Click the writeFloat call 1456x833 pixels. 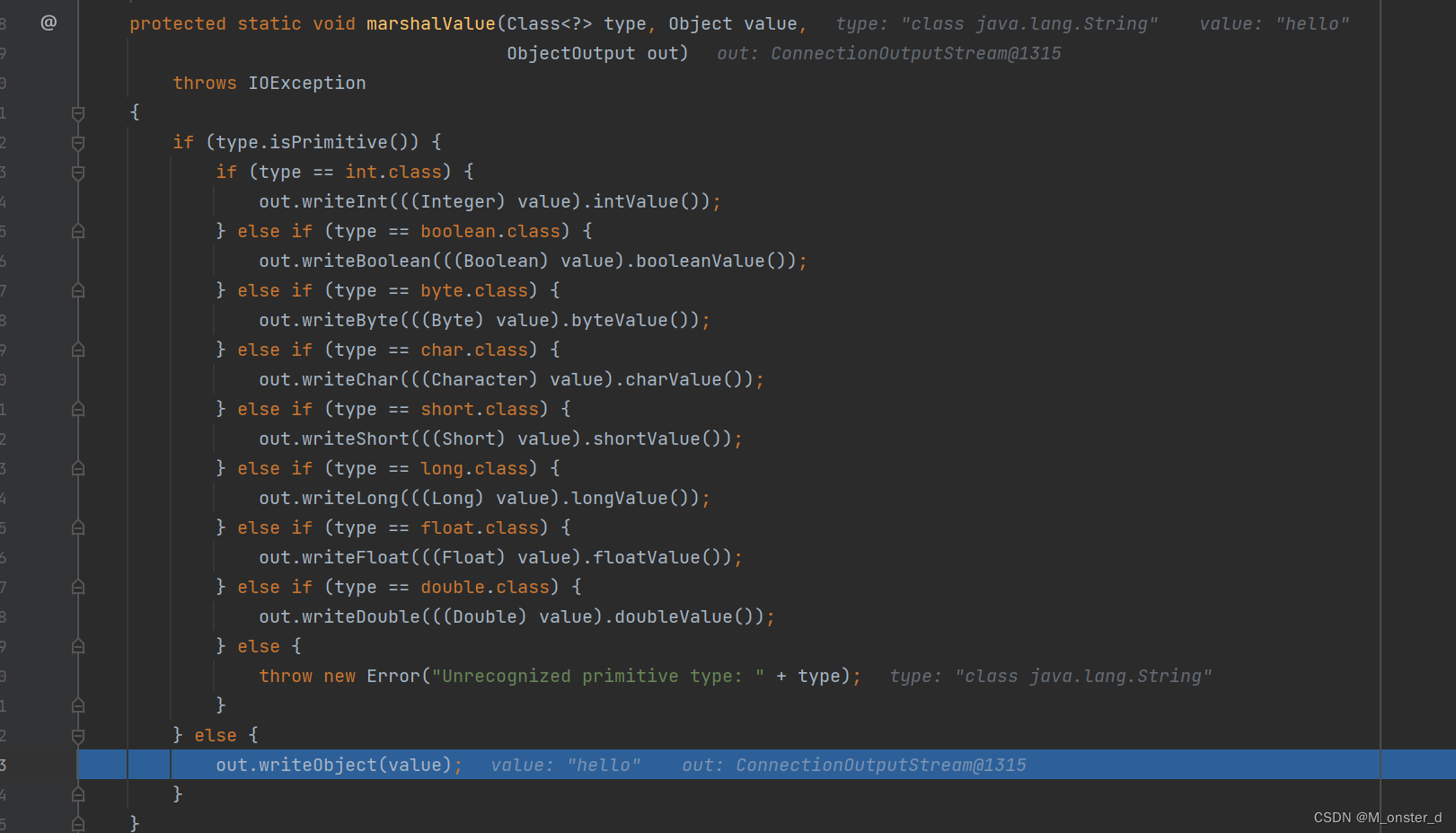[x=356, y=558]
